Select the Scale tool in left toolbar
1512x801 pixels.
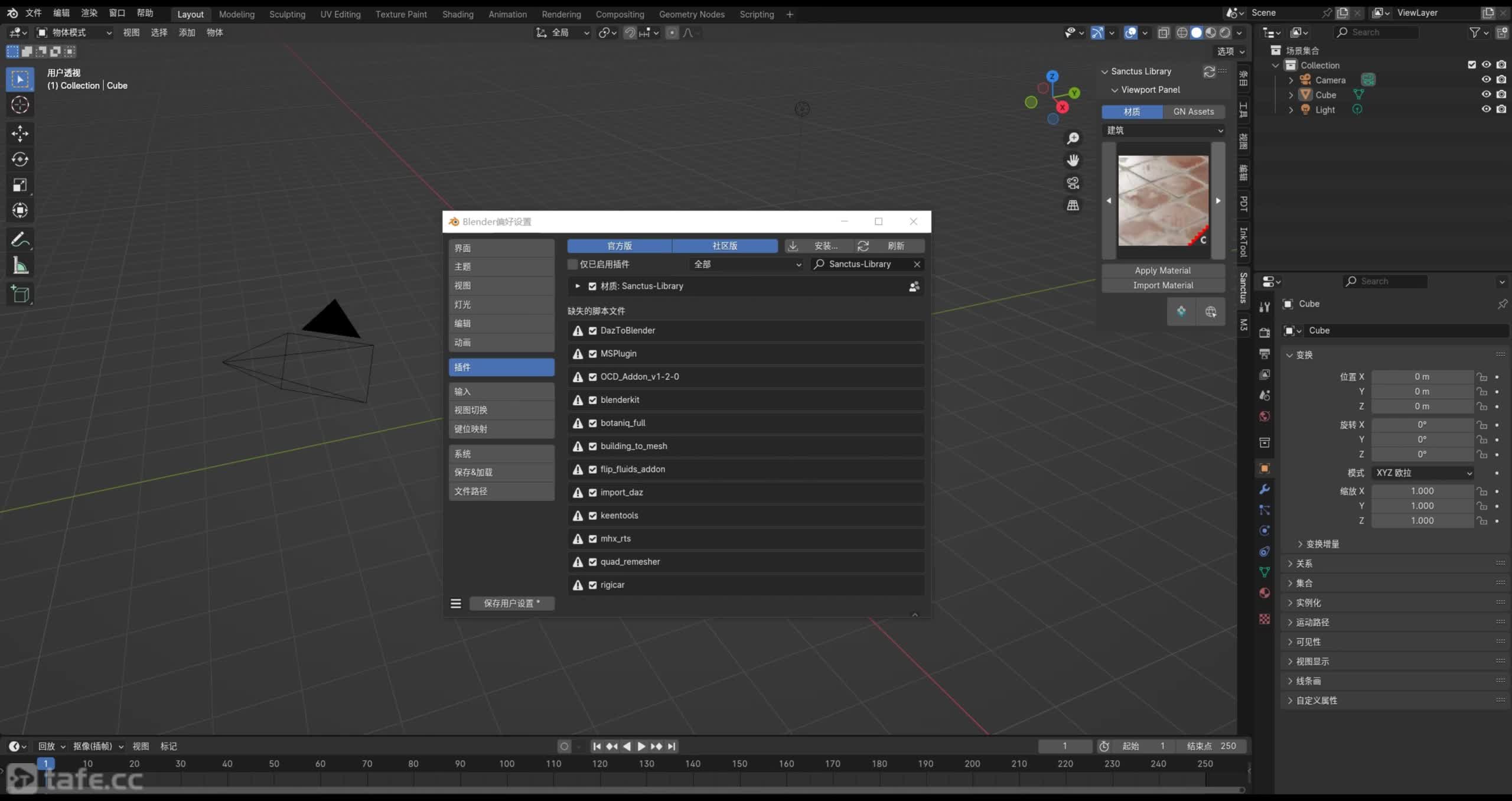tap(20, 185)
